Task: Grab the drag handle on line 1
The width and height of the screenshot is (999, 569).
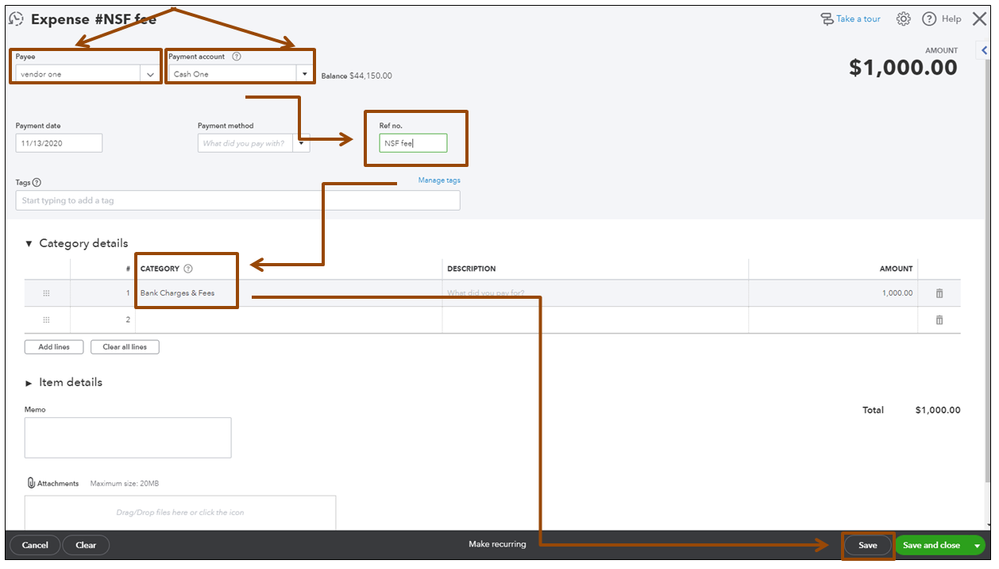Action: tap(46, 293)
